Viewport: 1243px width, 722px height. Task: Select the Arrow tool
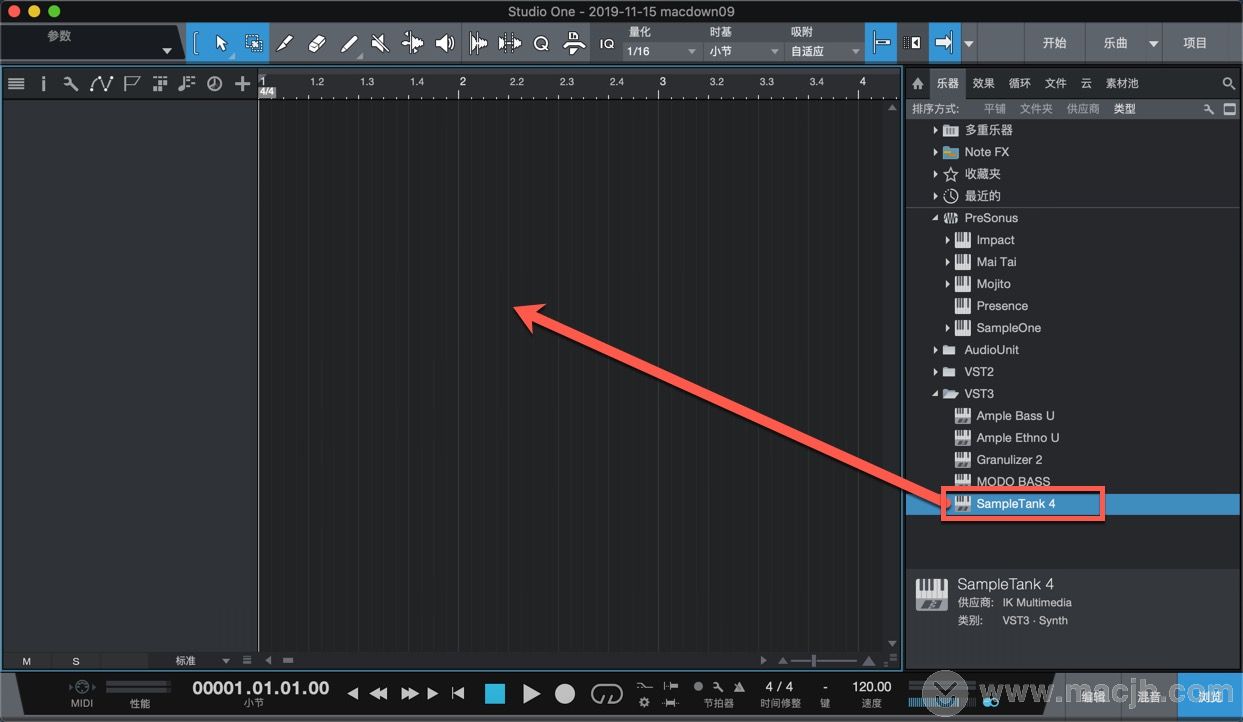pos(222,44)
